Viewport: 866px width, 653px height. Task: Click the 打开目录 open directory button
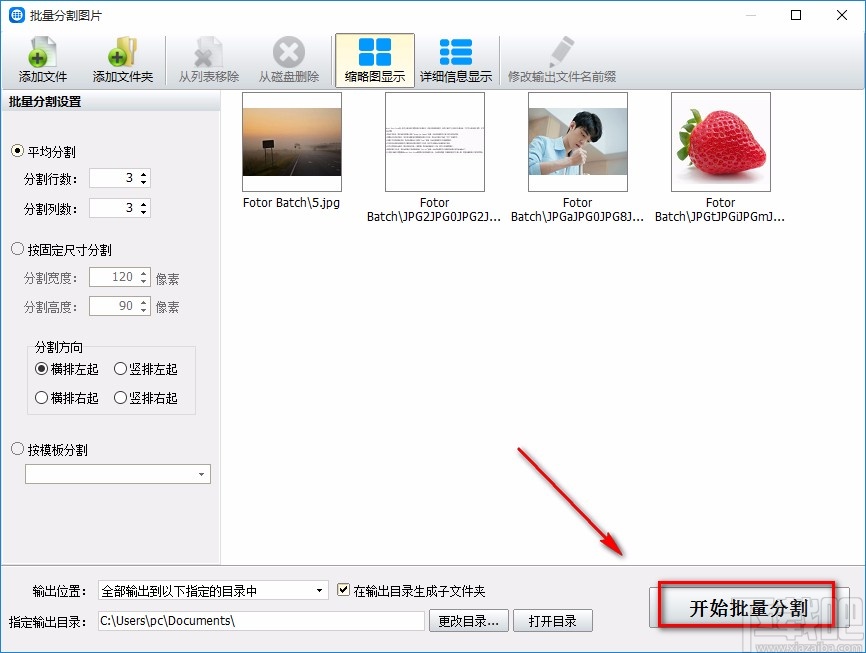pos(553,620)
